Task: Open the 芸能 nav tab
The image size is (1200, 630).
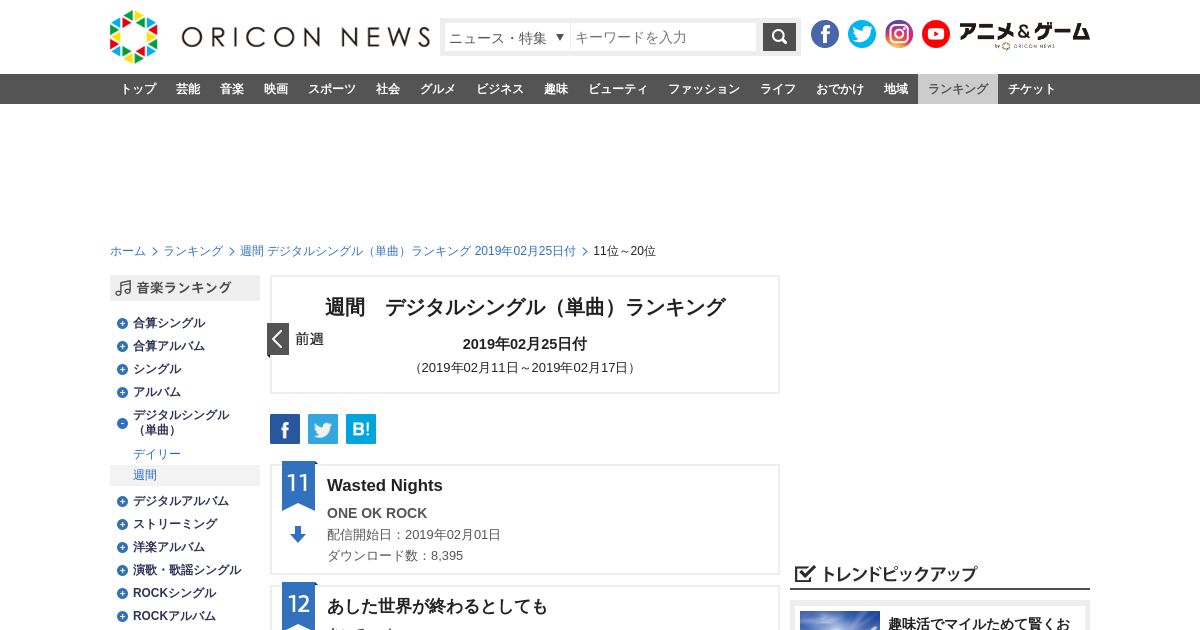Action: click(x=188, y=89)
